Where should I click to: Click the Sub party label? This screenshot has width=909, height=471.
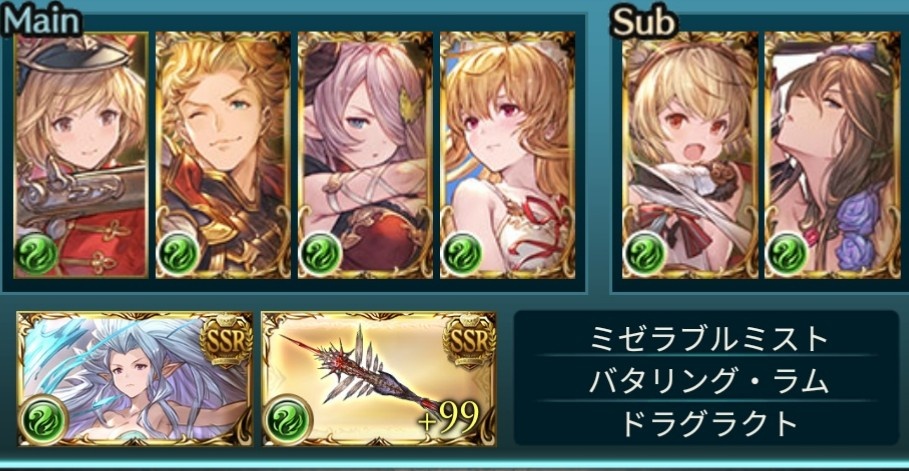(x=643, y=22)
